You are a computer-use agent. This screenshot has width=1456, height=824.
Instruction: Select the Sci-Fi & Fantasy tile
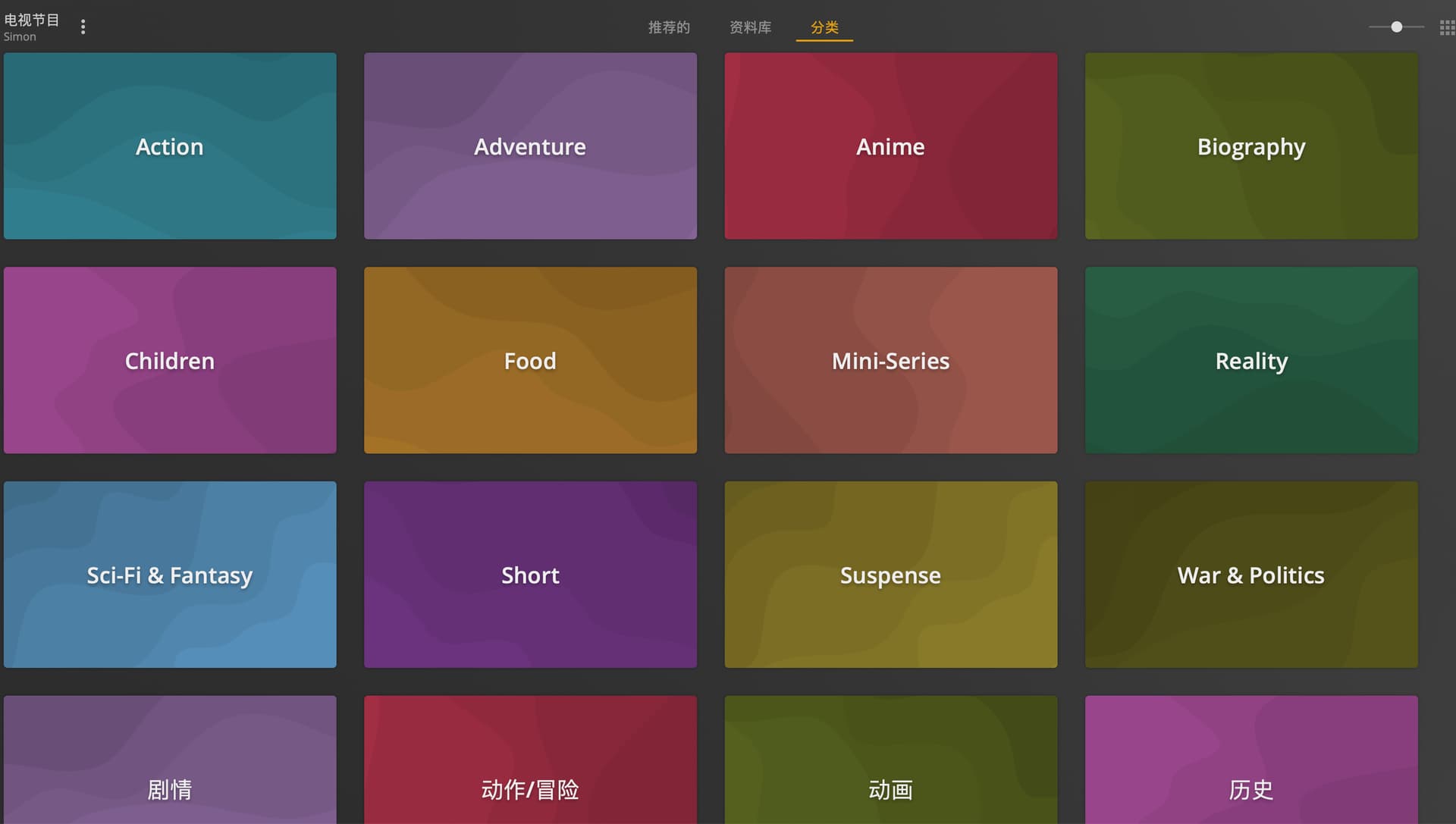[170, 575]
